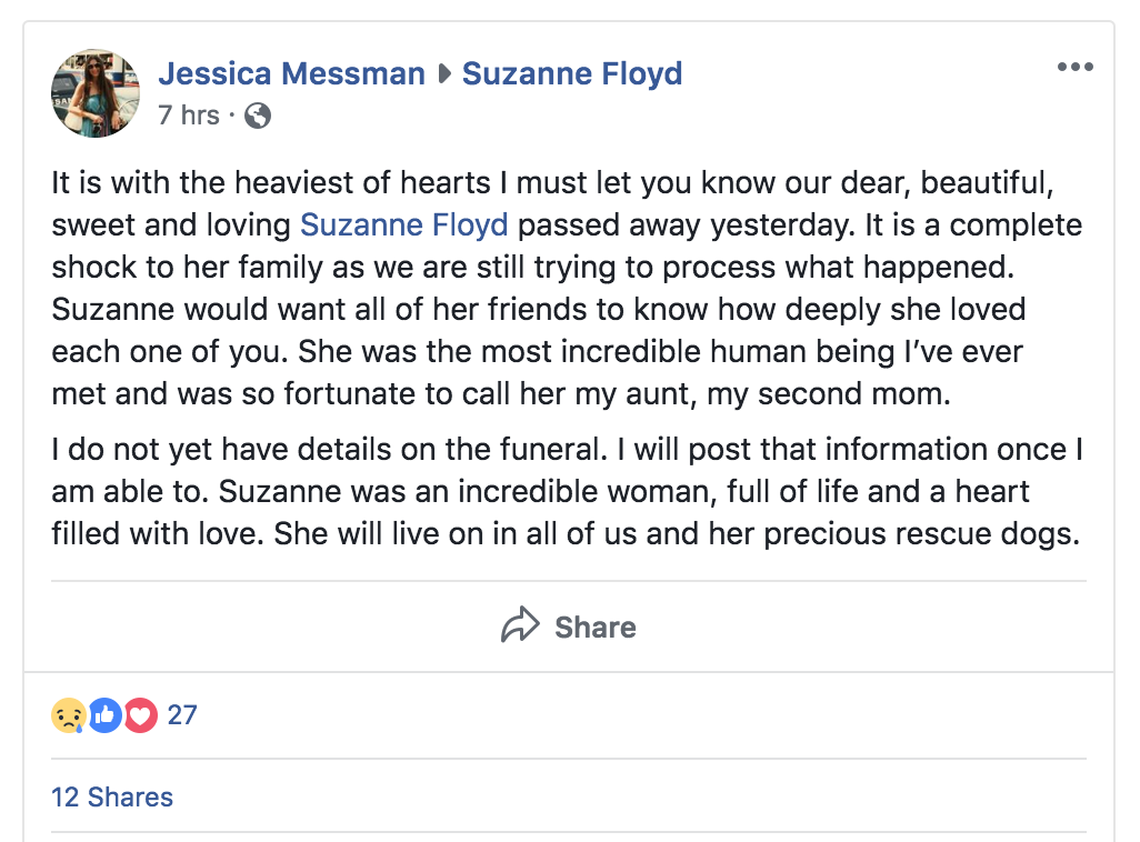Open Jessica Messman's profile picture
1140x842 pixels.
tap(95, 93)
